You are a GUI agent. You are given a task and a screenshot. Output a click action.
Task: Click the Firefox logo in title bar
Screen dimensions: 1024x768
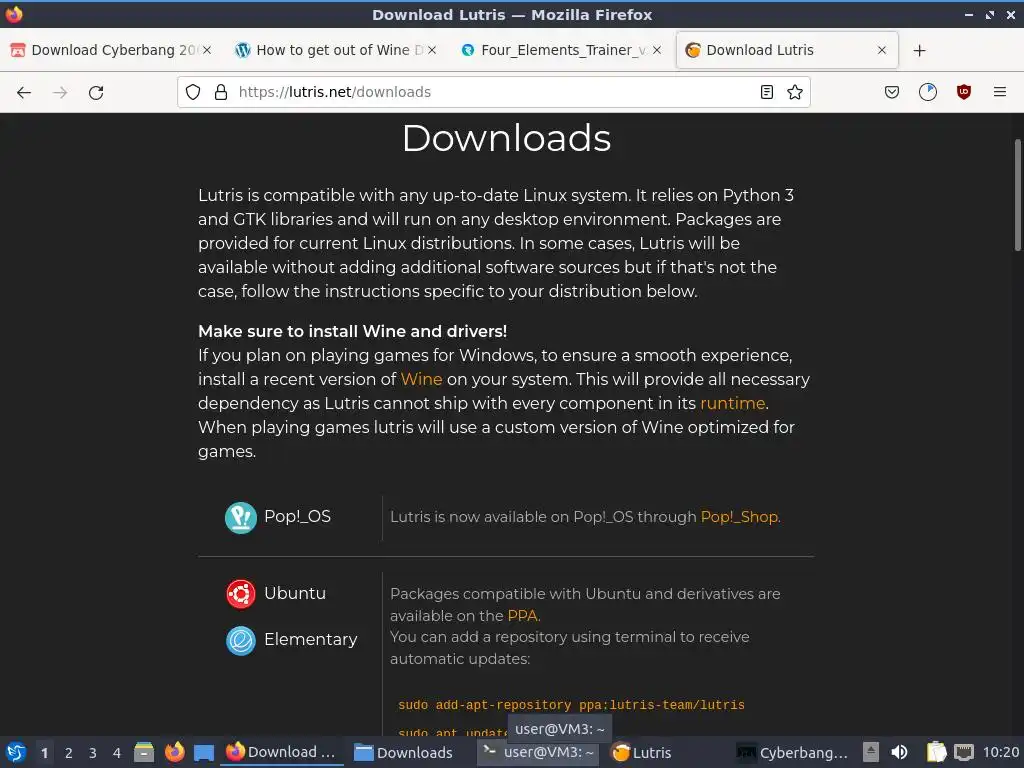(14, 14)
